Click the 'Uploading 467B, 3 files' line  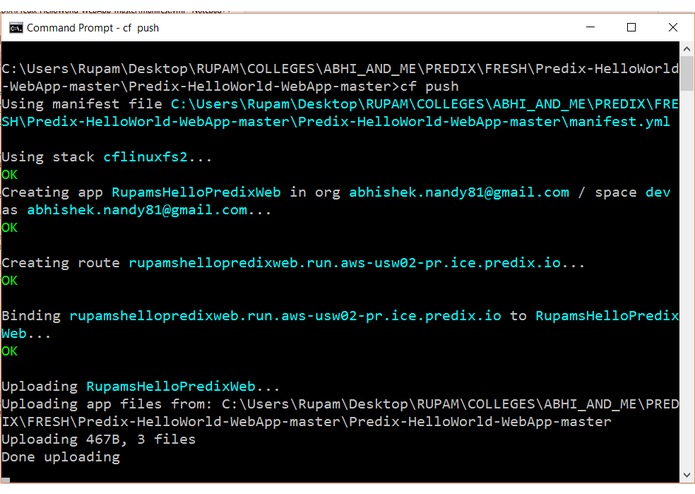(x=98, y=440)
